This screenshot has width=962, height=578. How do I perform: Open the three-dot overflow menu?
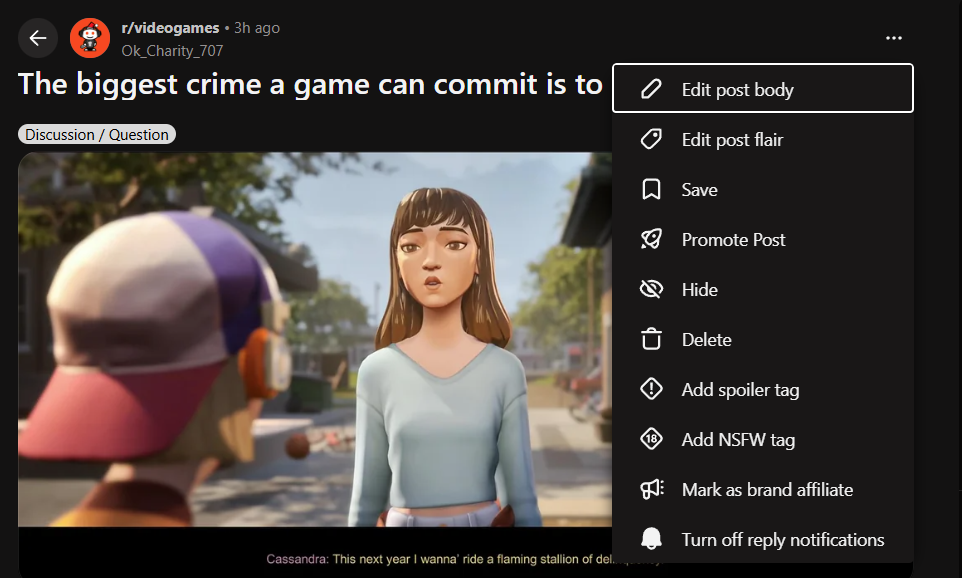(894, 38)
